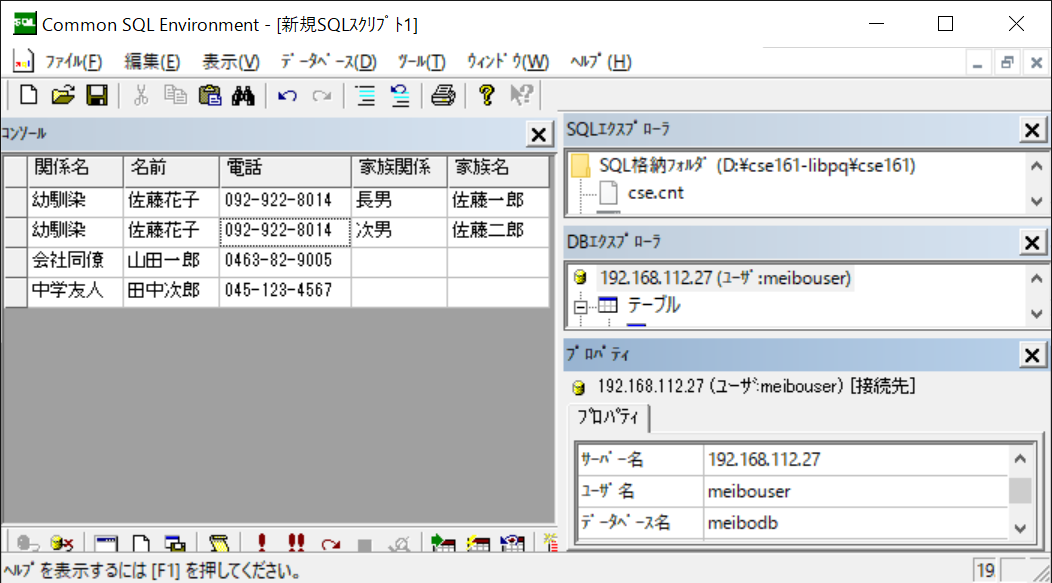The height and width of the screenshot is (583, 1052).
Task: Paste from the clipboard
Action: click(210, 95)
